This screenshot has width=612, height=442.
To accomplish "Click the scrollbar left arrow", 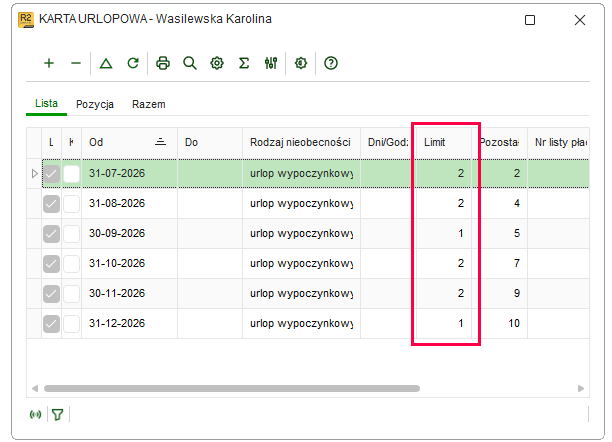I will click(x=35, y=389).
